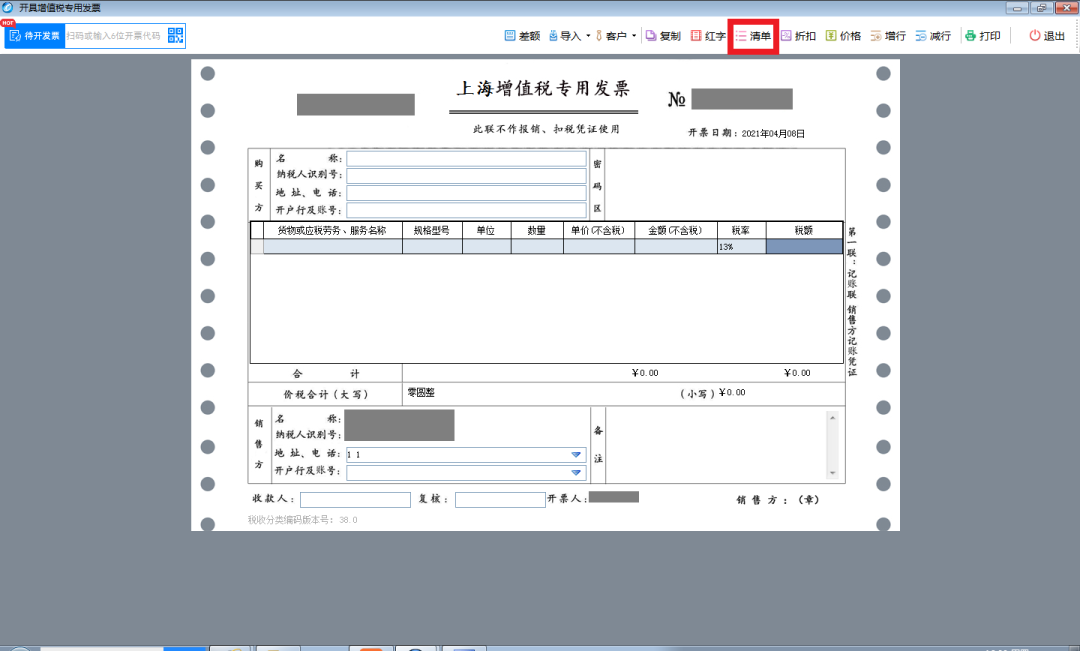Image resolution: width=1080 pixels, height=651 pixels.
Task: Click the remarks scrollbar down arrow
Action: click(x=833, y=473)
